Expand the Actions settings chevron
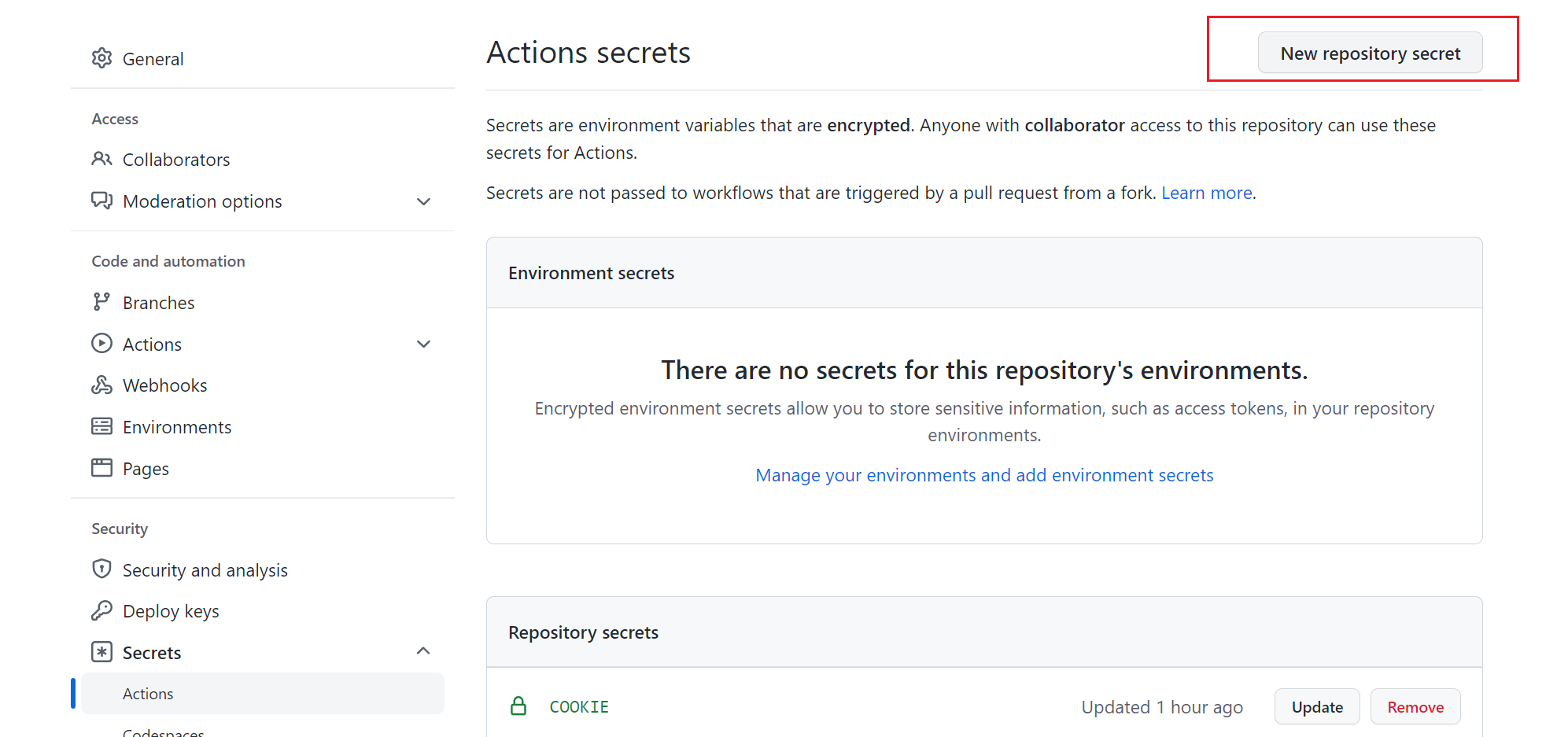The image size is (1568, 737). [423, 344]
